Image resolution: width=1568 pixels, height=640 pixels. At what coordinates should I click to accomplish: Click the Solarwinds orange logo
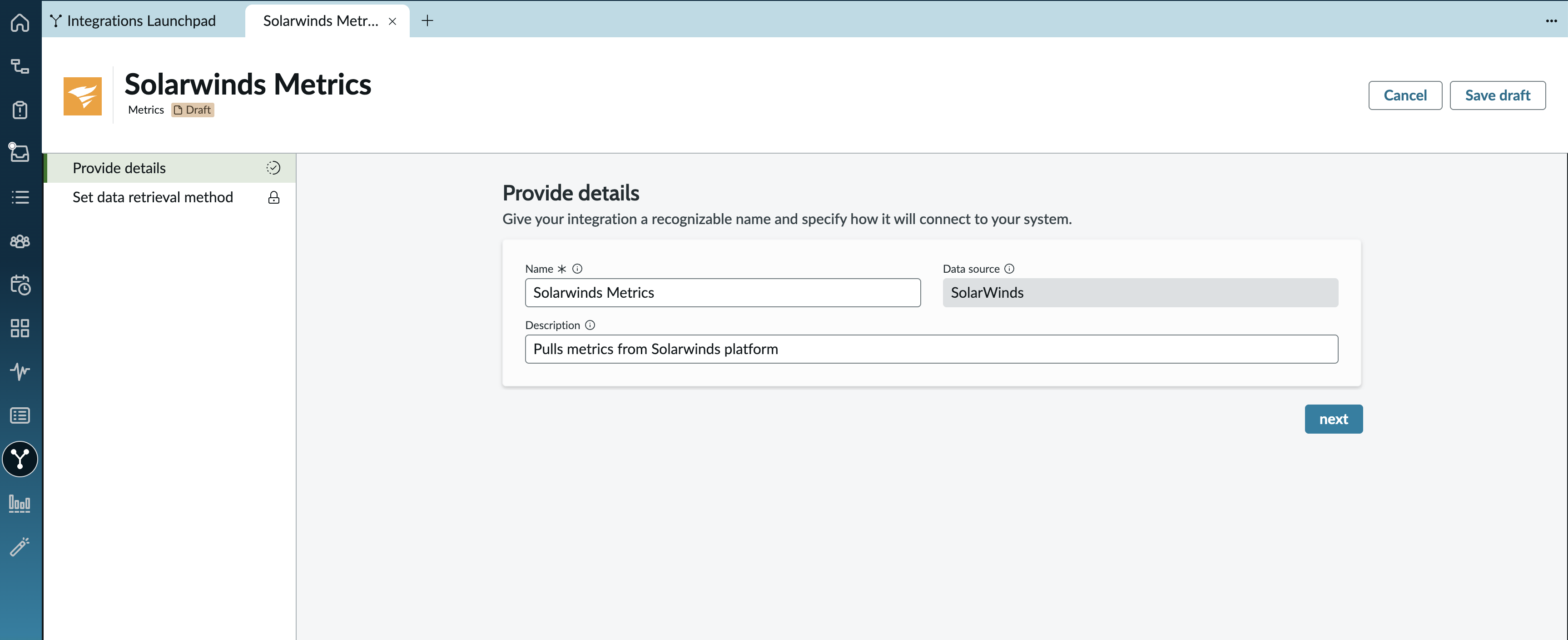point(83,96)
